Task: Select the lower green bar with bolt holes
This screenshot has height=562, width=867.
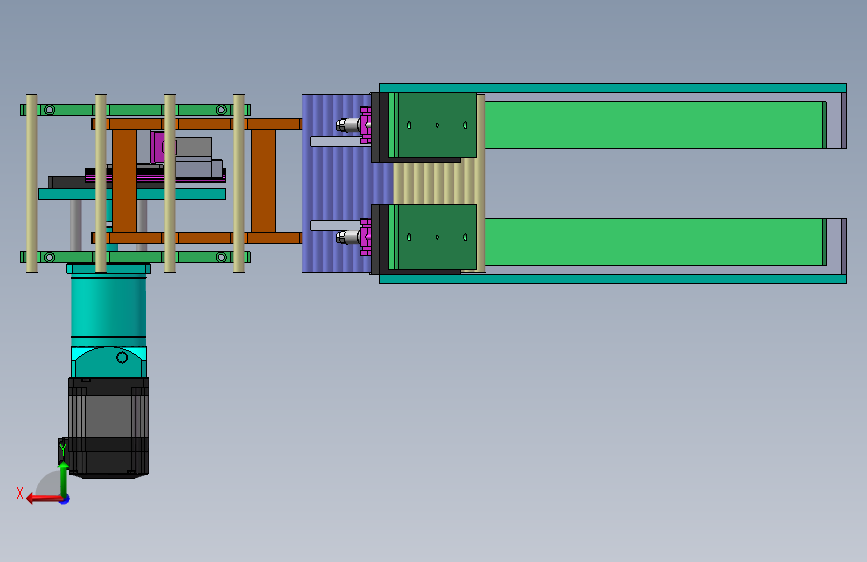Action: point(135,257)
